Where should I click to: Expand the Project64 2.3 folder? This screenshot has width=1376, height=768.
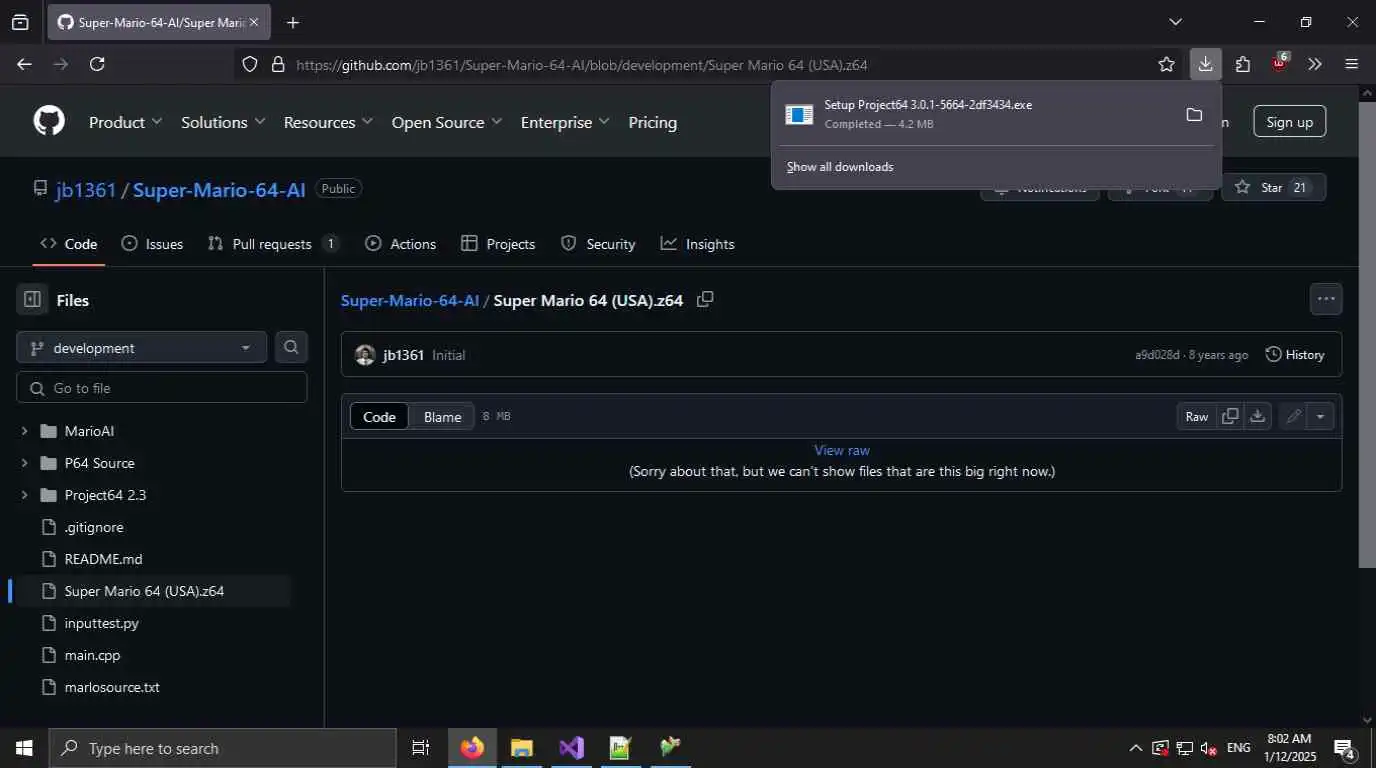coord(24,495)
